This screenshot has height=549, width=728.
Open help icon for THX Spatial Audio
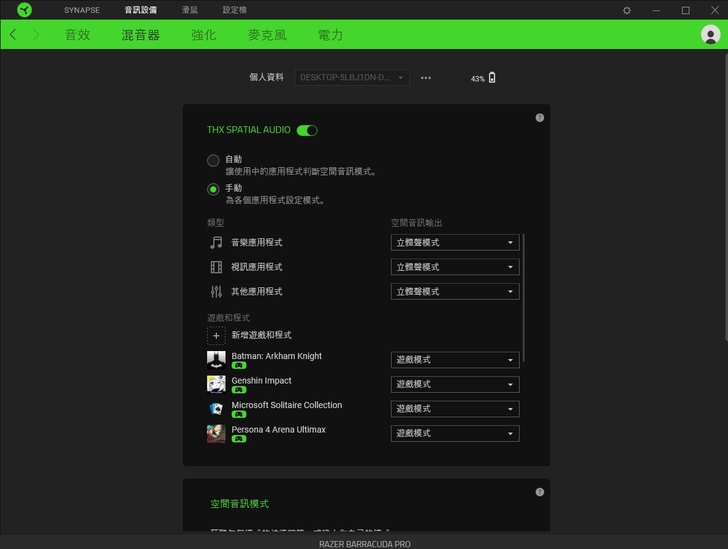[x=540, y=118]
